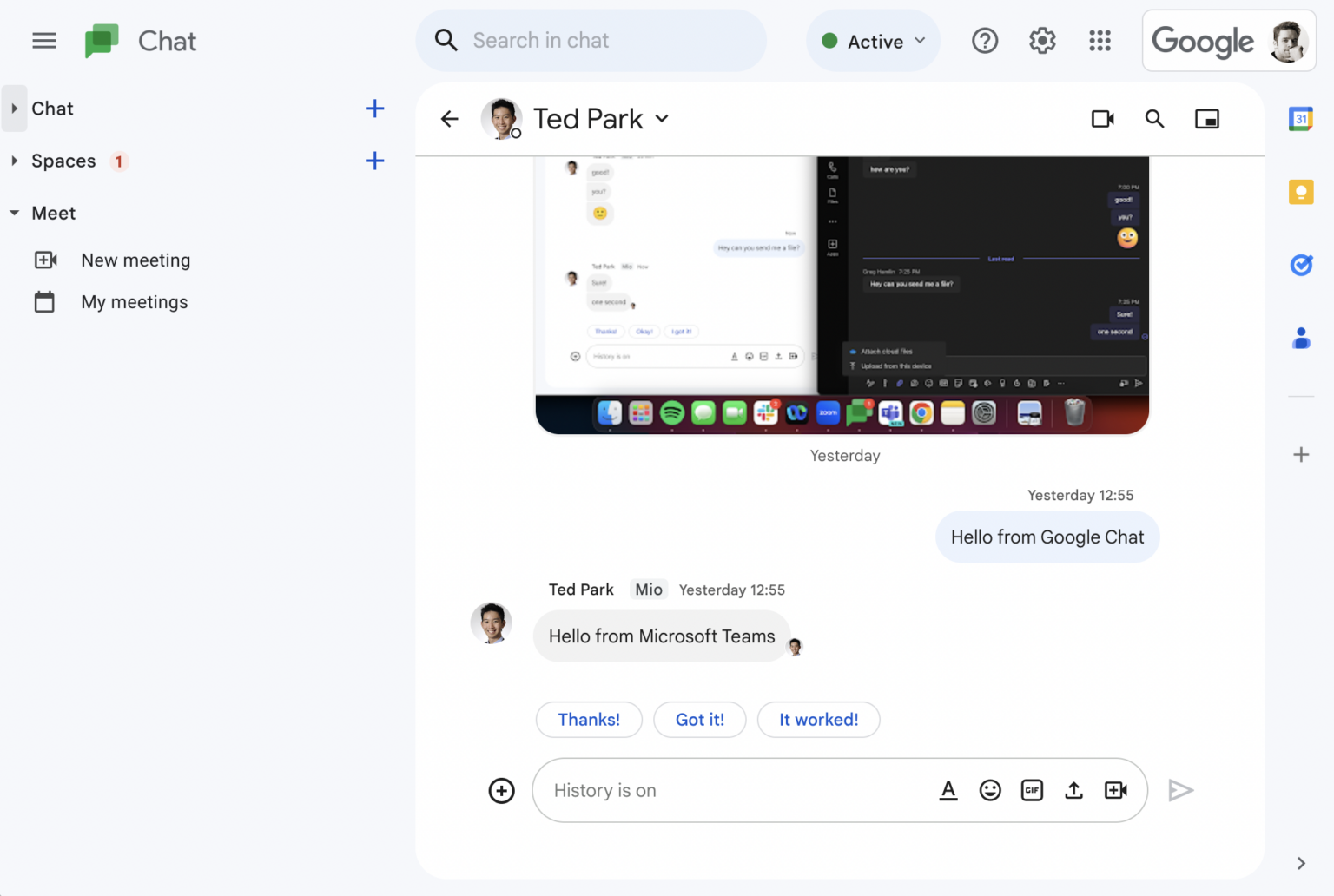
Task: Open Google Tasks side panel
Action: [1300, 265]
